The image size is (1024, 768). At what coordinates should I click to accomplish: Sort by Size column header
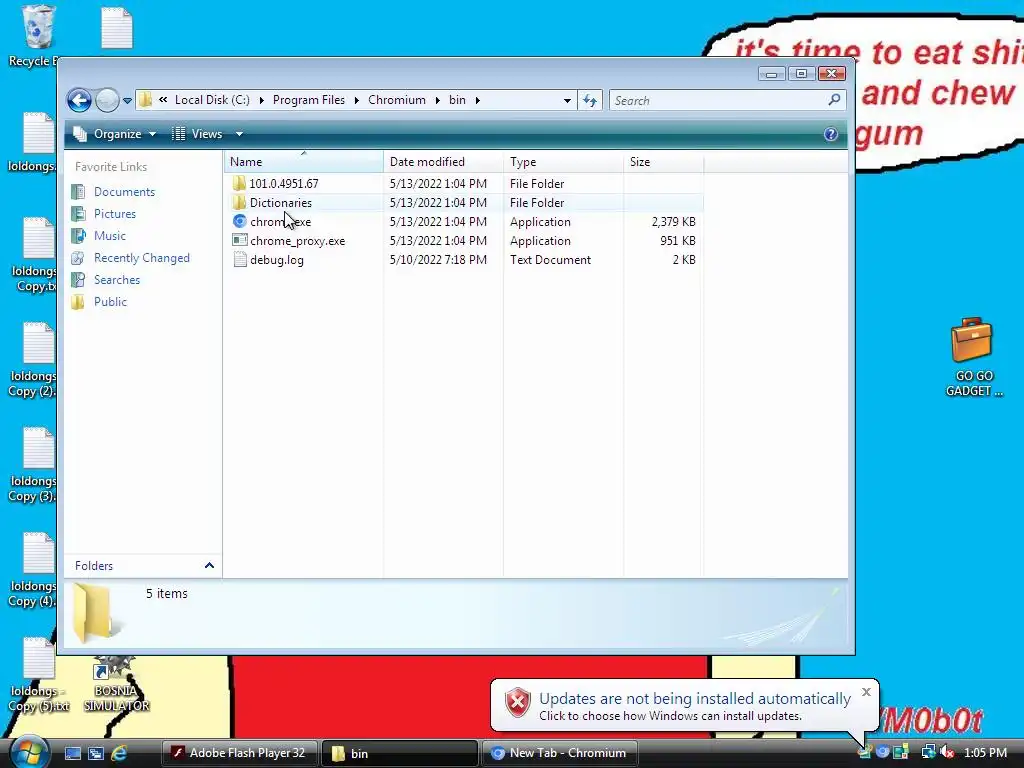pos(663,161)
